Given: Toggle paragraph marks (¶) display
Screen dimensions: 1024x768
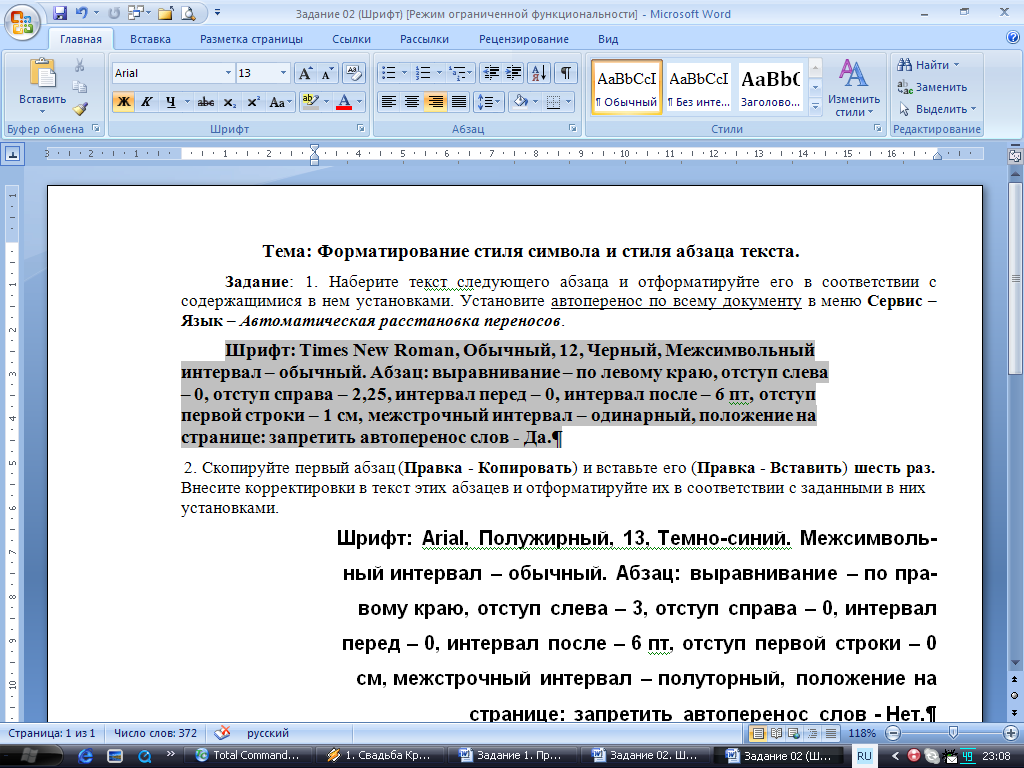Looking at the screenshot, I should pyautogui.click(x=566, y=73).
